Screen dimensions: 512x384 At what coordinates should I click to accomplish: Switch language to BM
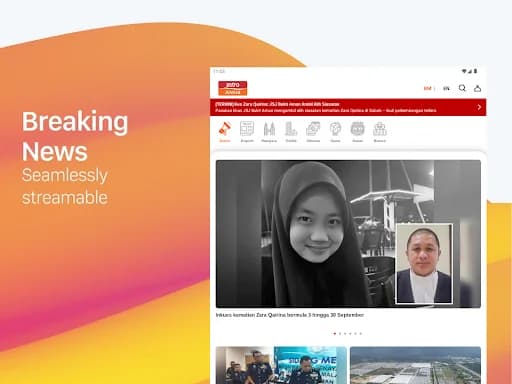(427, 88)
